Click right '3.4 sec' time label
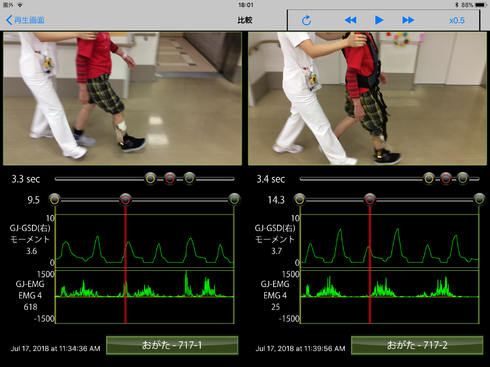 271,179
